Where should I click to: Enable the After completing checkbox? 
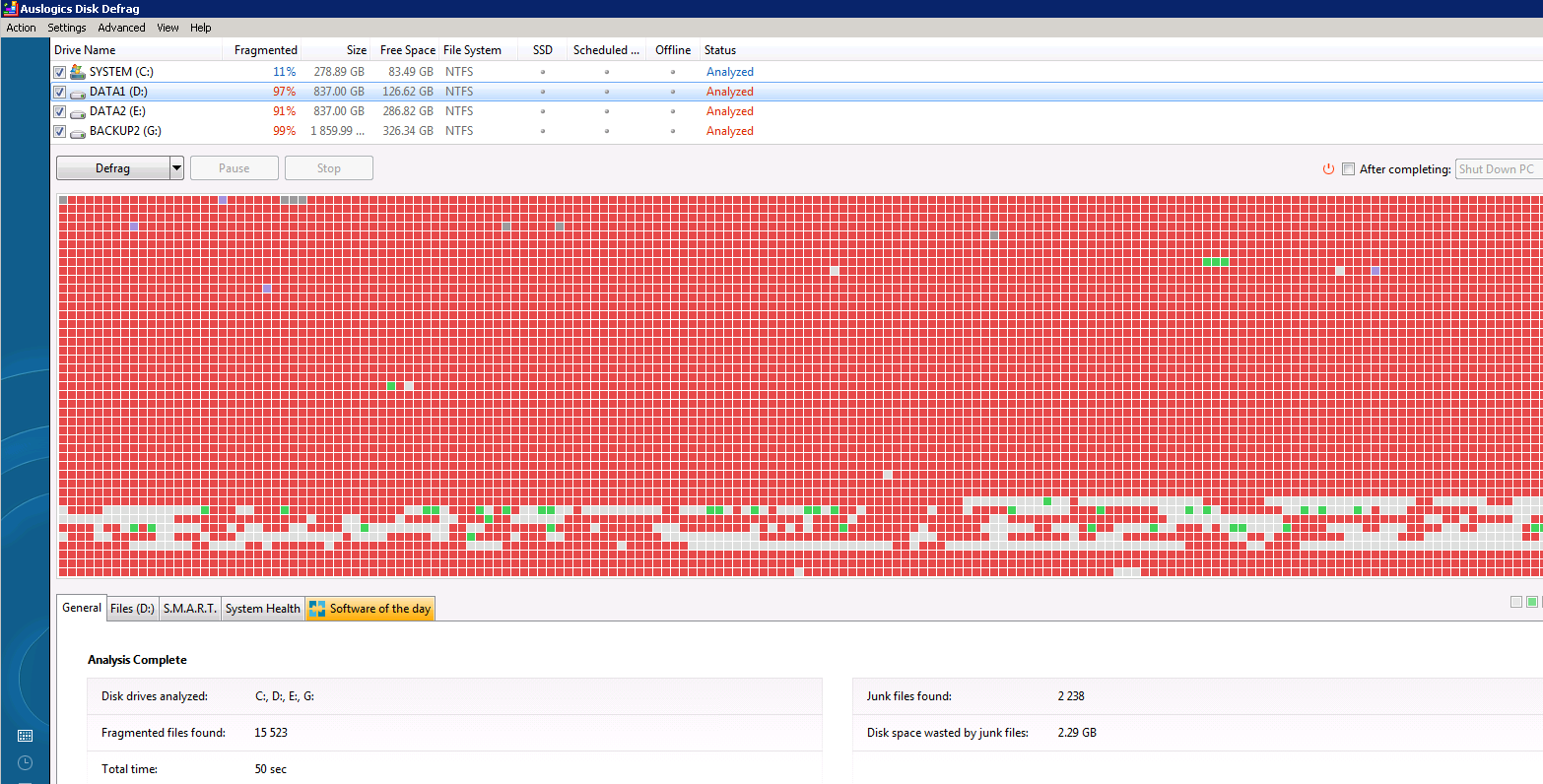[x=1348, y=169]
